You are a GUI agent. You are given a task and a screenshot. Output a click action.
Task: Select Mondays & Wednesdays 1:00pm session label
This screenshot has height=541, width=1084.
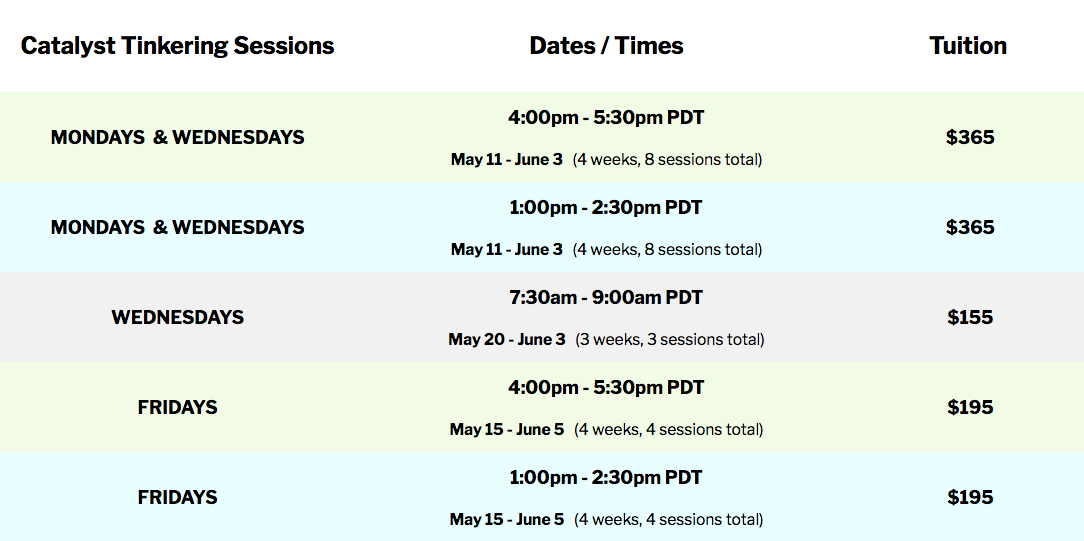point(178,227)
